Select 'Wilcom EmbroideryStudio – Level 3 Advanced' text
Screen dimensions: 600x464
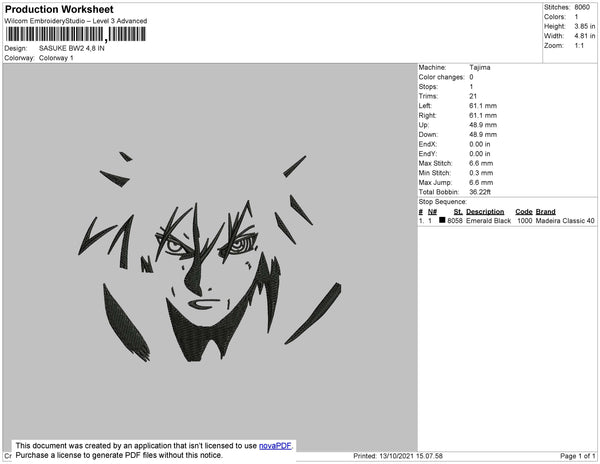[76, 21]
